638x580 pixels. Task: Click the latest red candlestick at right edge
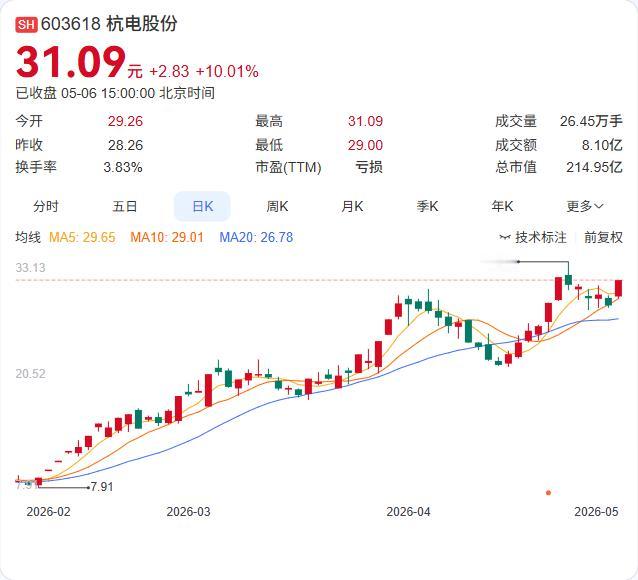point(618,289)
